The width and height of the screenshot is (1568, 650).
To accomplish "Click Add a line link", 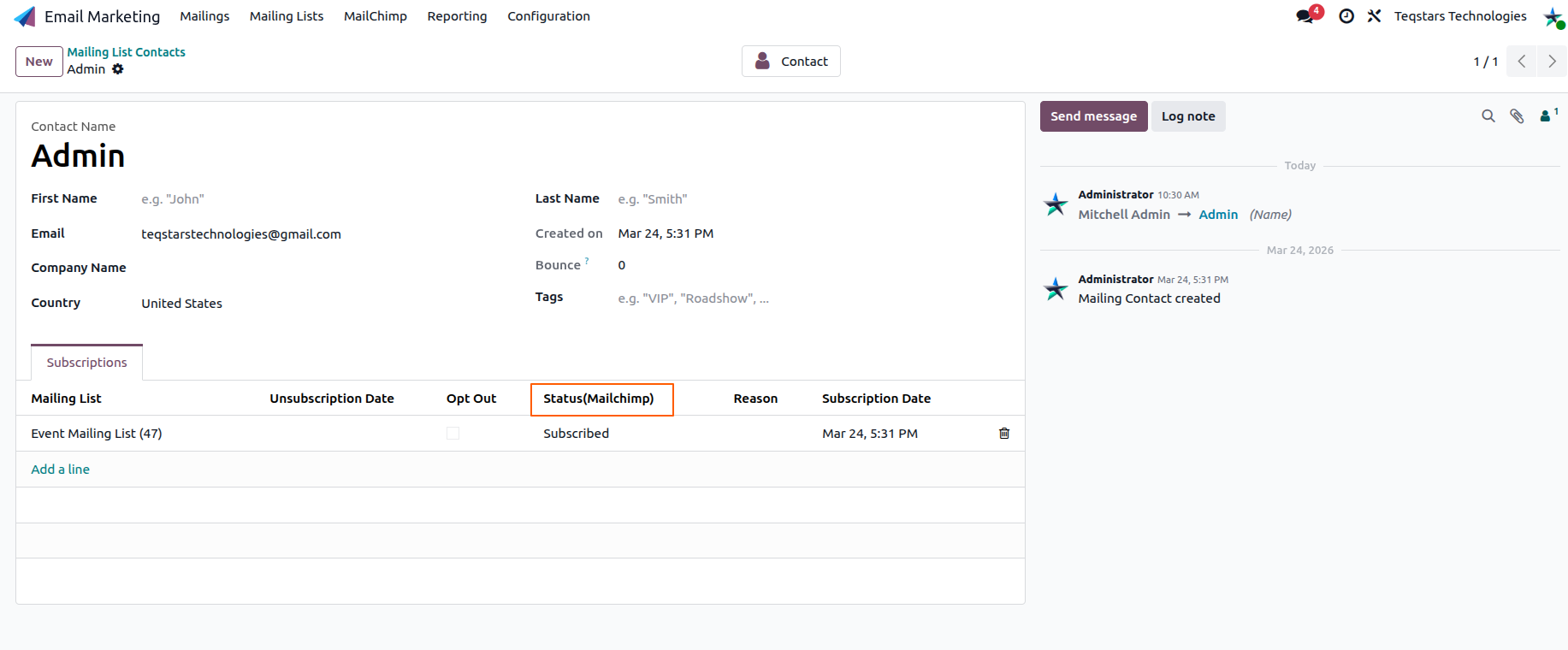I will coord(60,470).
